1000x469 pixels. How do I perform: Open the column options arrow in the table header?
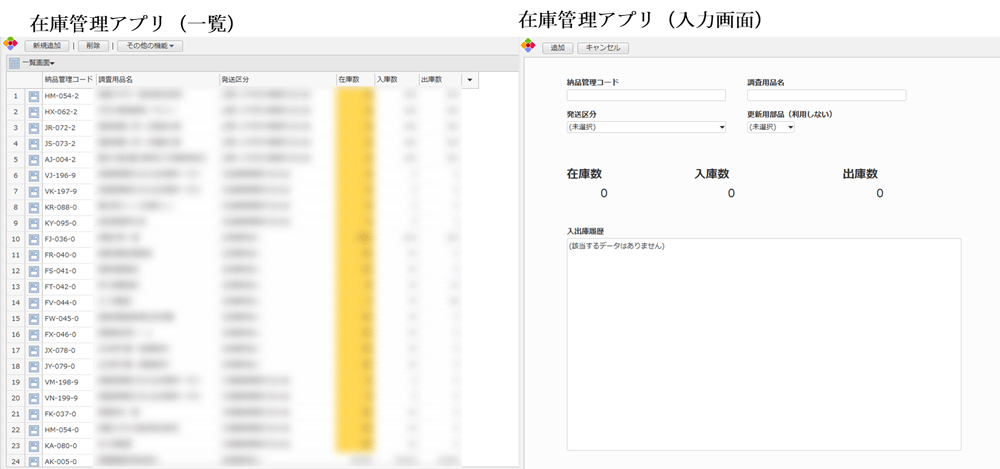pos(470,79)
